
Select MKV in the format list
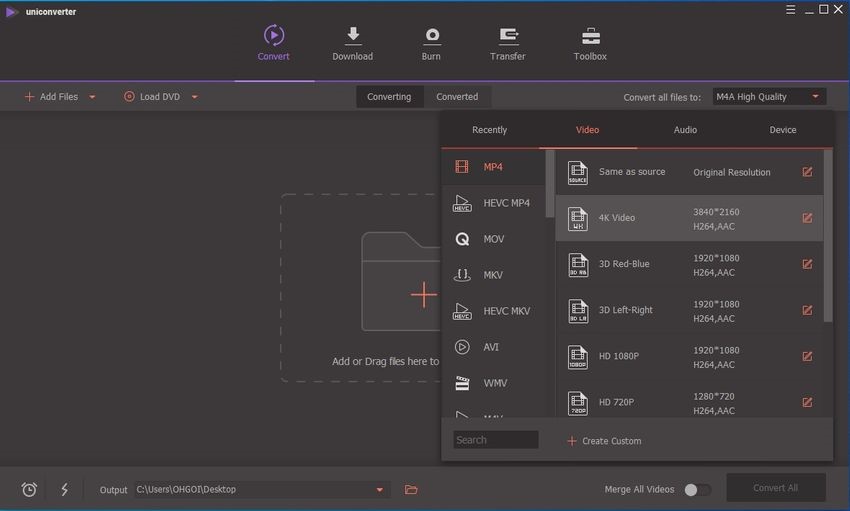tap(493, 275)
